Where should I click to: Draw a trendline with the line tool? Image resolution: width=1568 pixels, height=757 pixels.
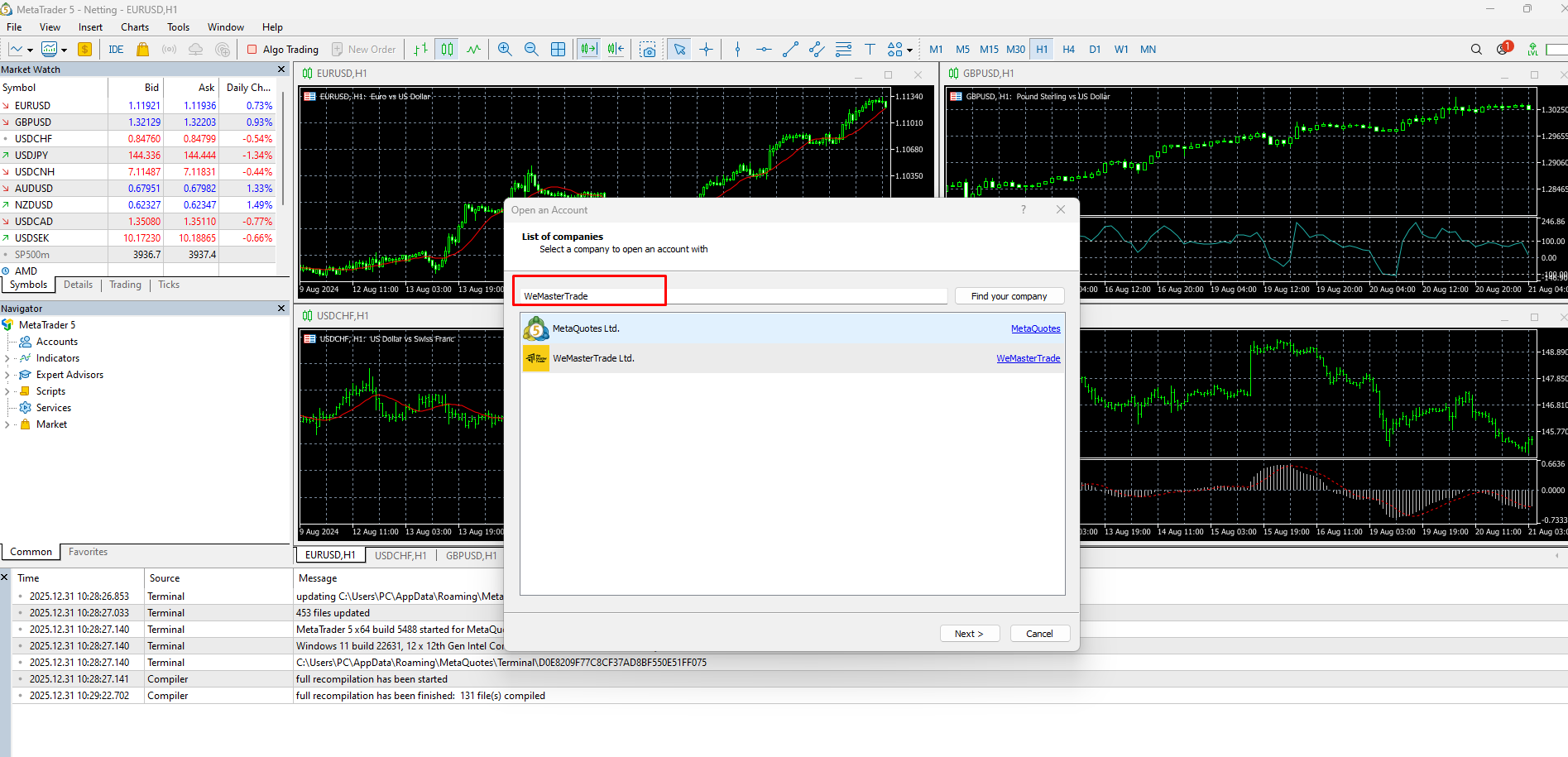pyautogui.click(x=790, y=50)
